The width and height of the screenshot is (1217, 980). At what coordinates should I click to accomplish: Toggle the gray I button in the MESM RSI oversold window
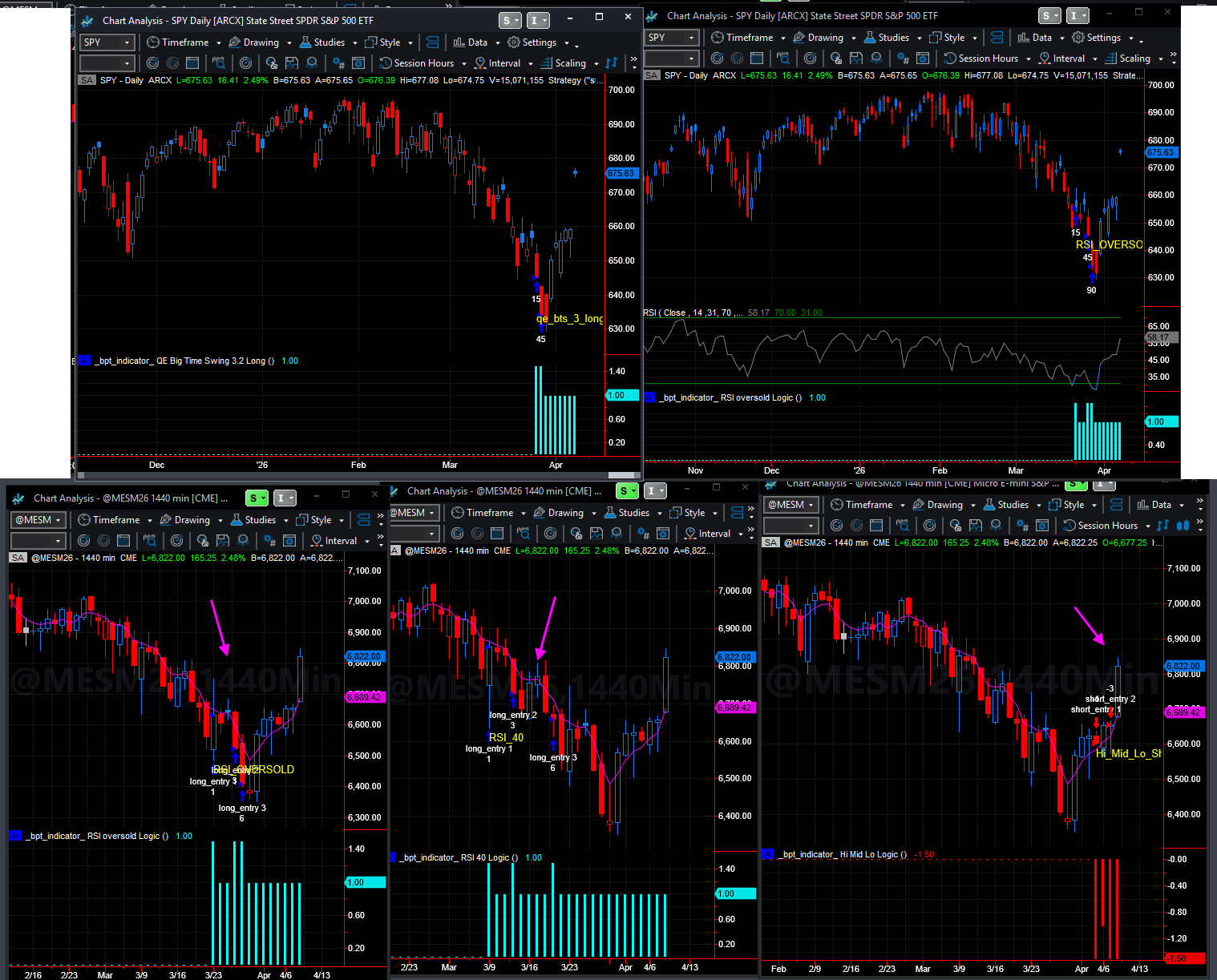tap(285, 498)
